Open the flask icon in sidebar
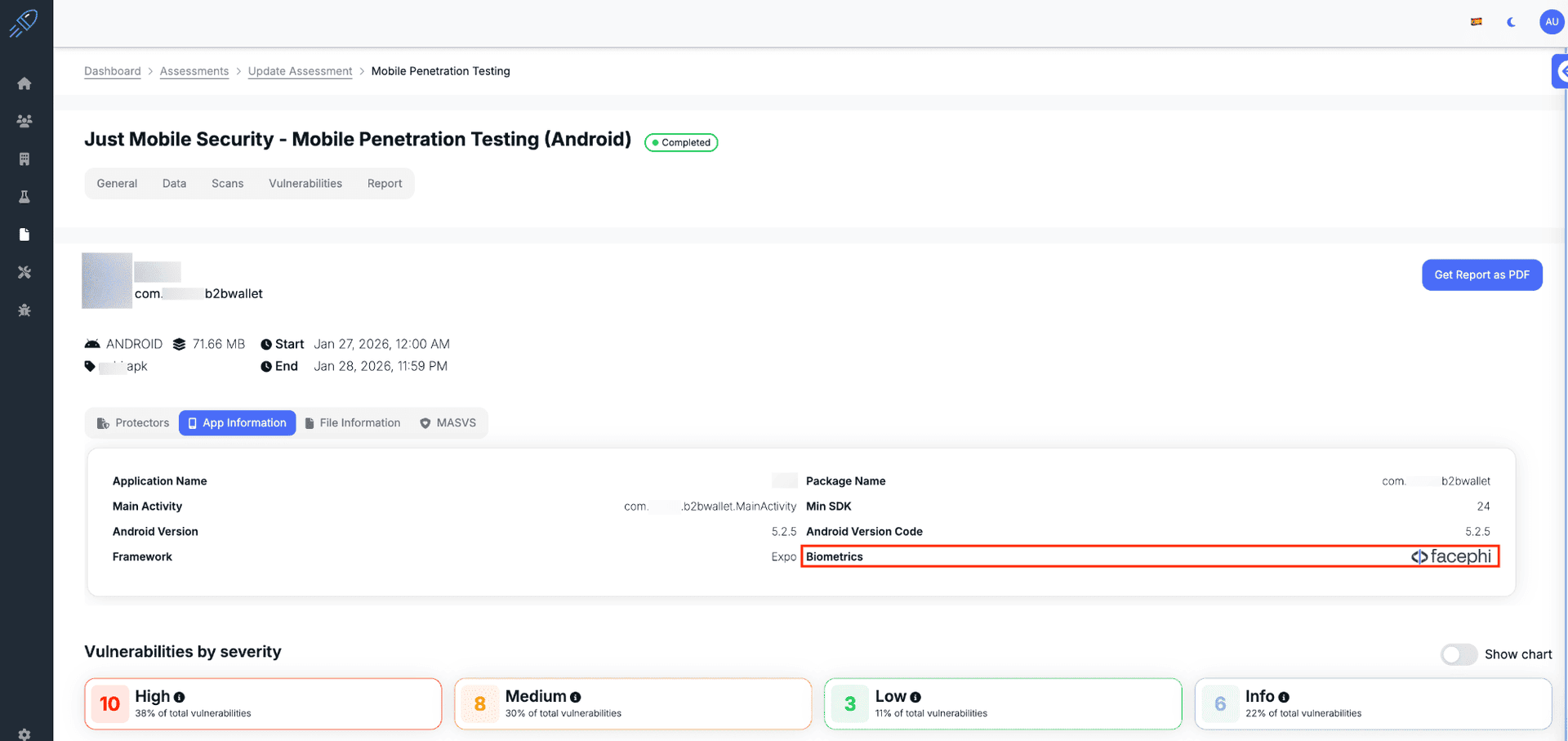 coord(24,197)
